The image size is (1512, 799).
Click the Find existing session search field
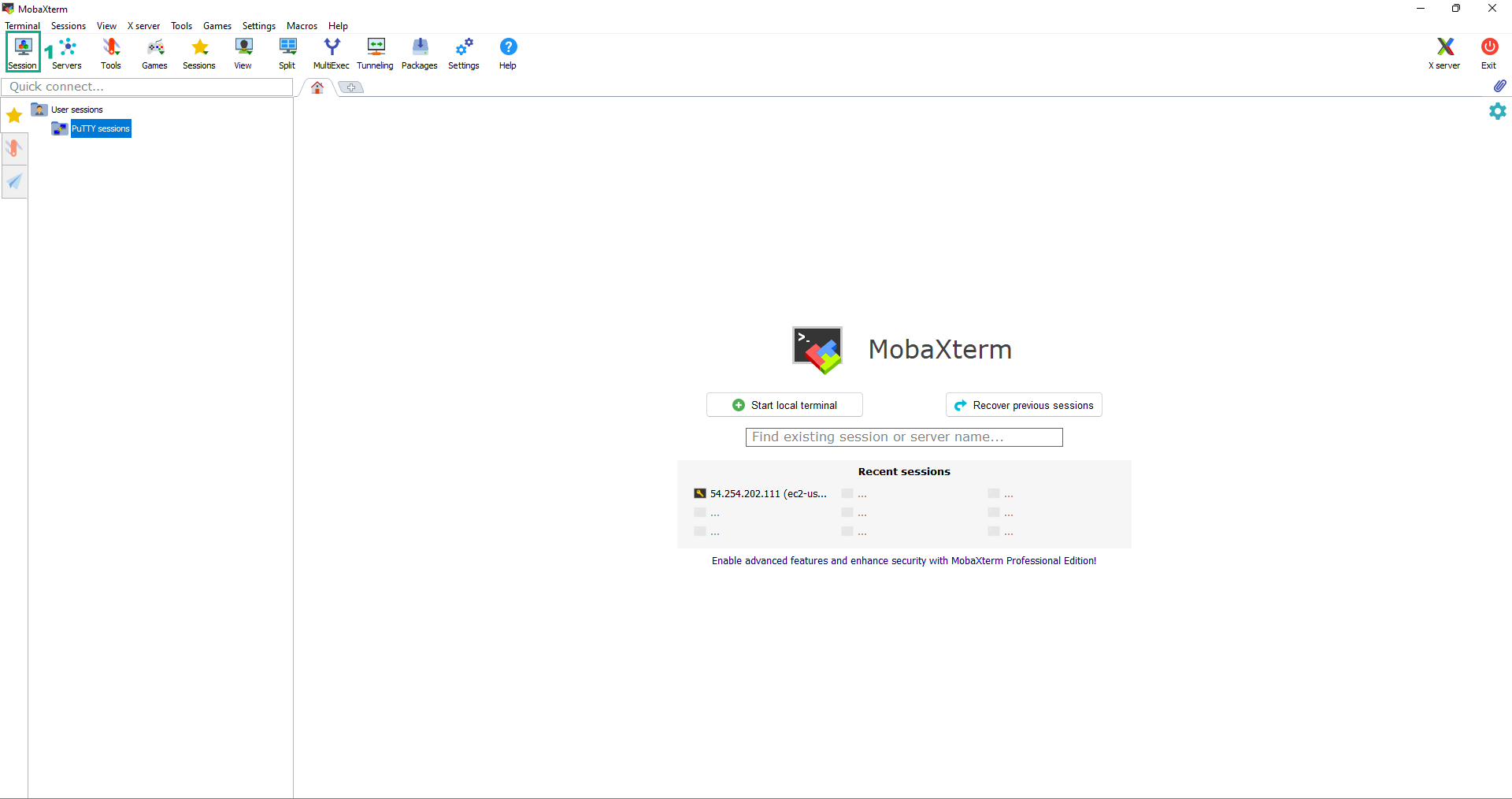[x=904, y=437]
